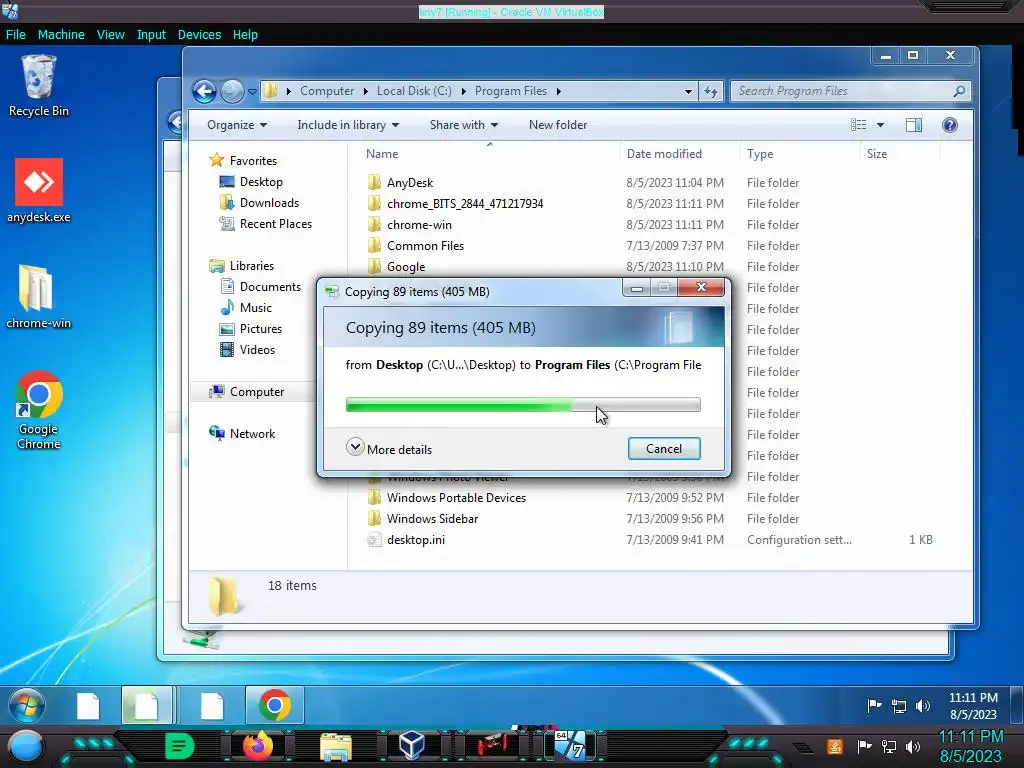Open address bar history dropdown arrow
1024x768 pixels.
(x=688, y=91)
